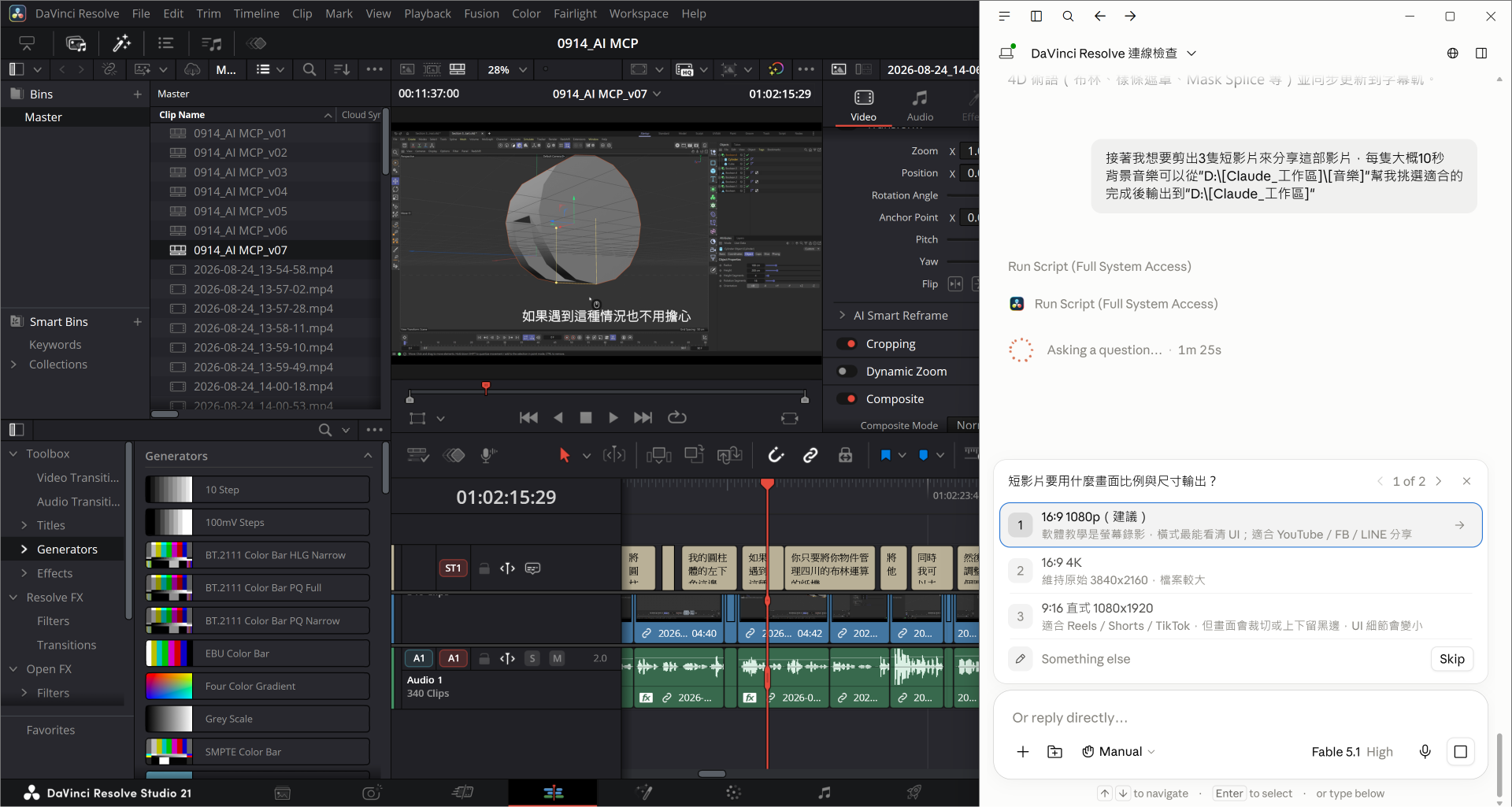Open the media pool search icon

click(309, 69)
